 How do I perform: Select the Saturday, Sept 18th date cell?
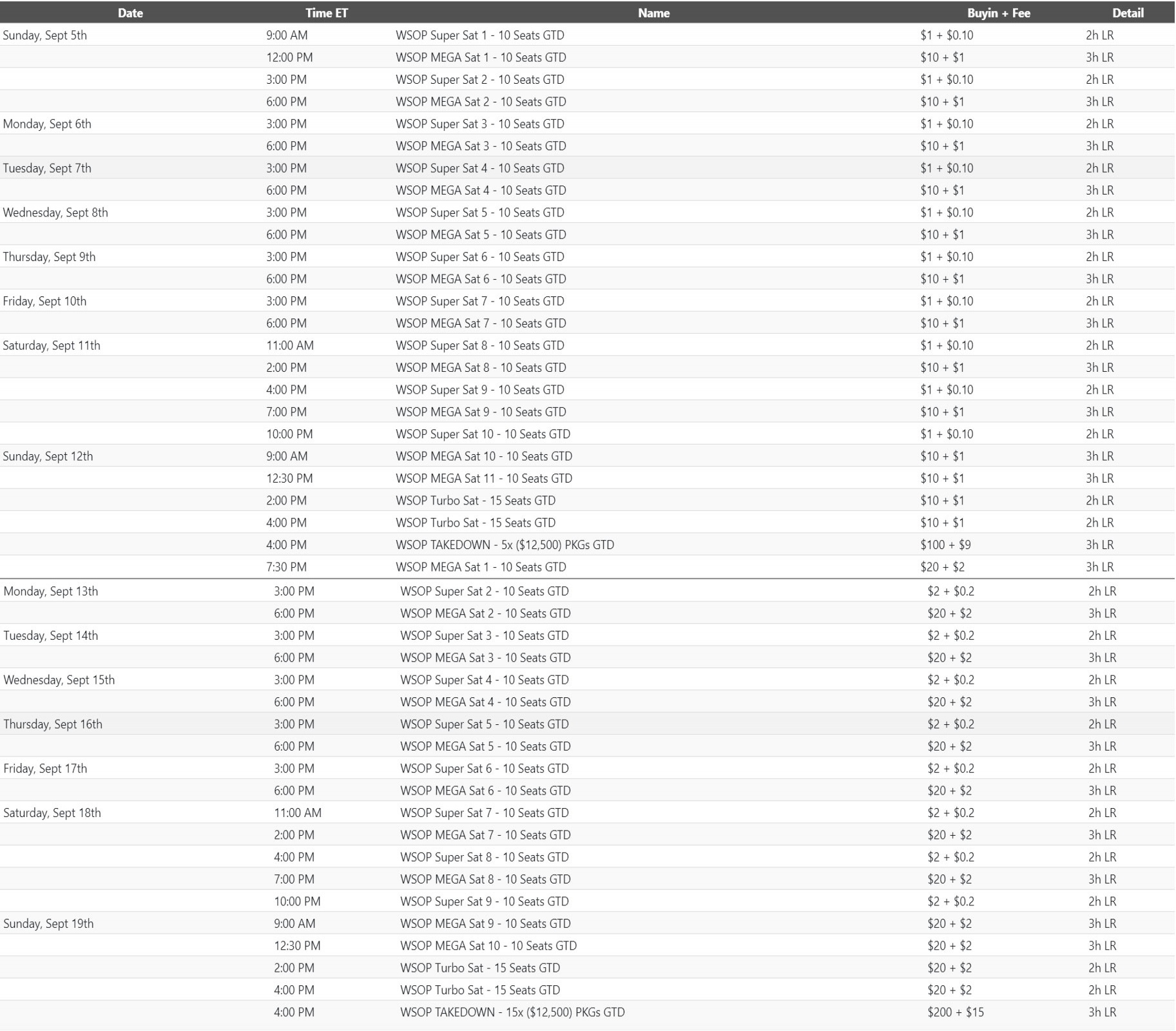coord(52,813)
